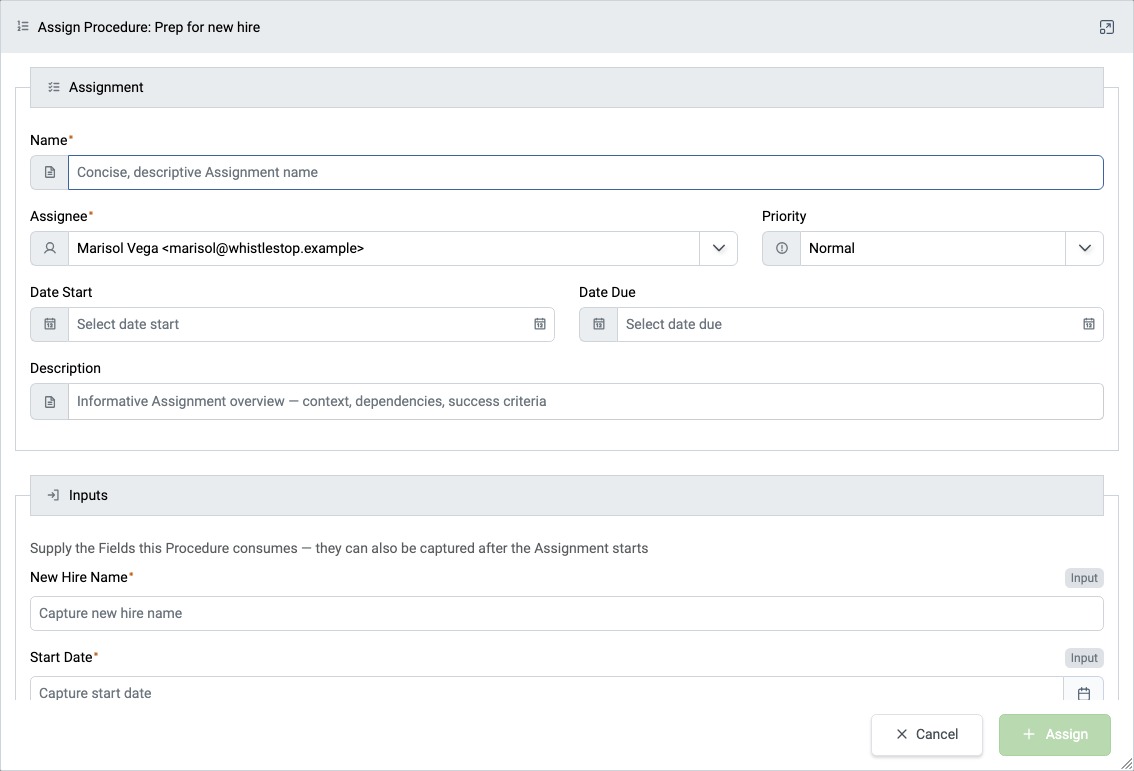Open the Start Date input calendar icon
This screenshot has height=771, width=1134.
pos(1083,692)
